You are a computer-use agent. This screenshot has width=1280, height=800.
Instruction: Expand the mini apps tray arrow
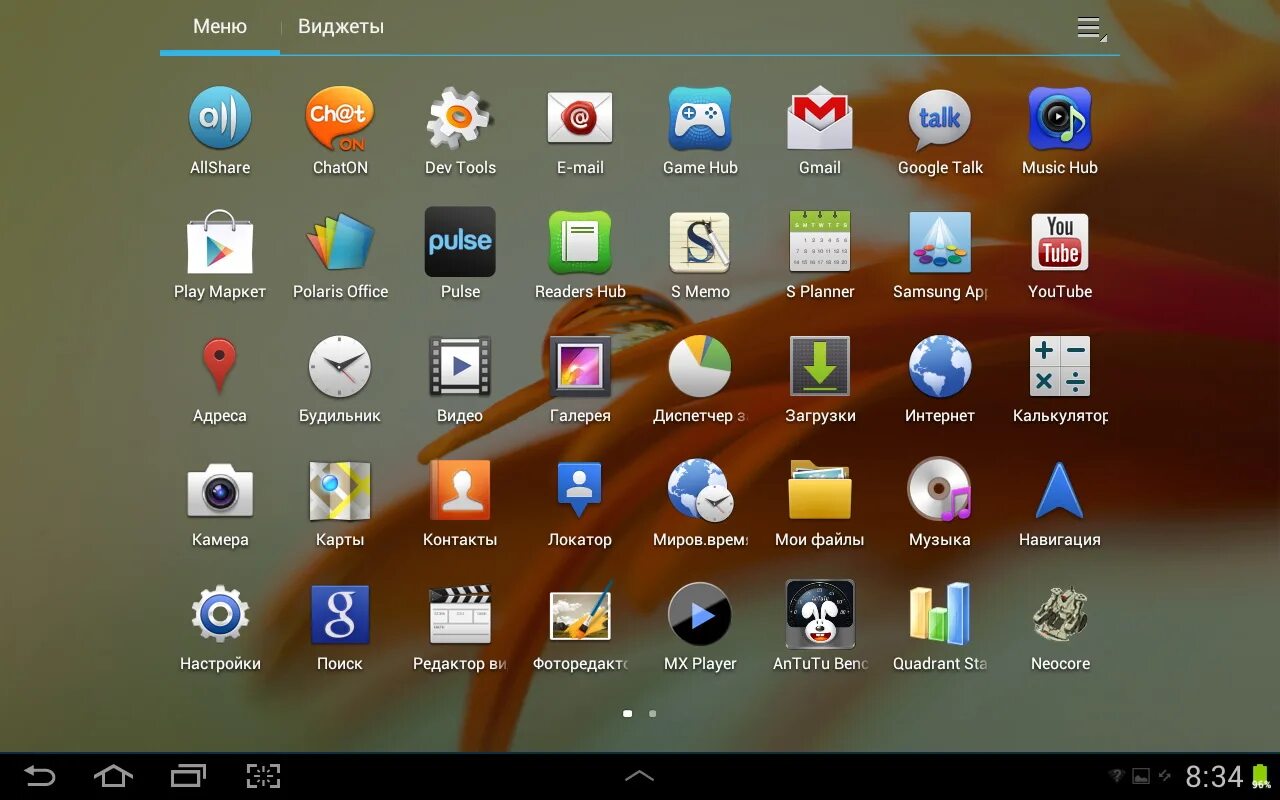click(640, 776)
